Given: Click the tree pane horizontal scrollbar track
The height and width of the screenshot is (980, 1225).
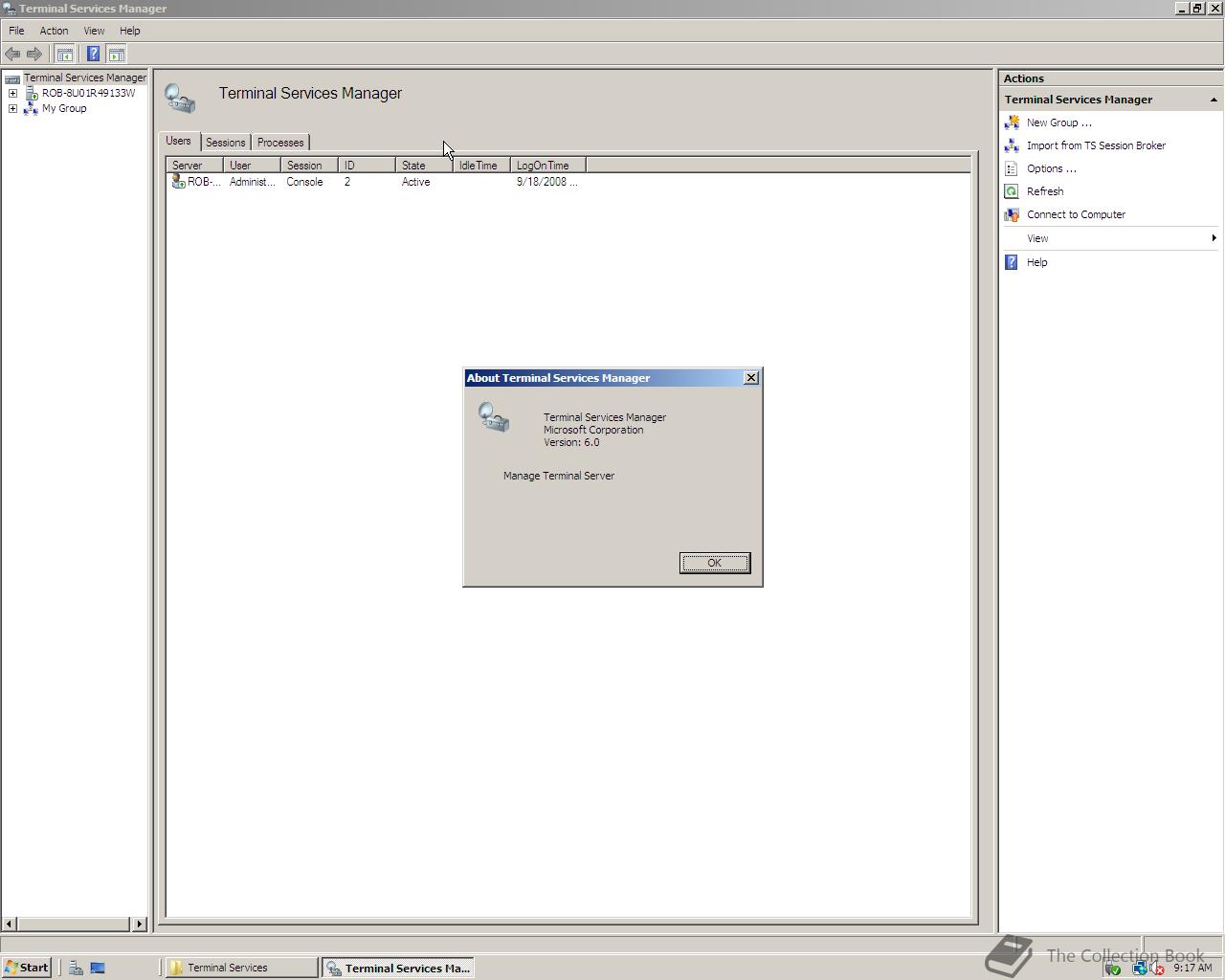Looking at the screenshot, I should 74,924.
